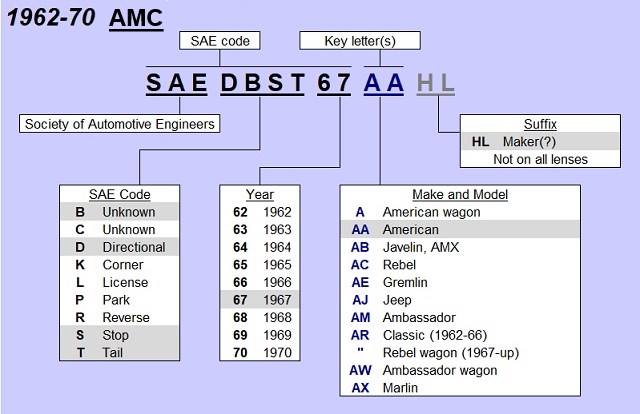Click the underlined 'AMC' title
This screenshot has height=414, width=640.
tap(136, 19)
